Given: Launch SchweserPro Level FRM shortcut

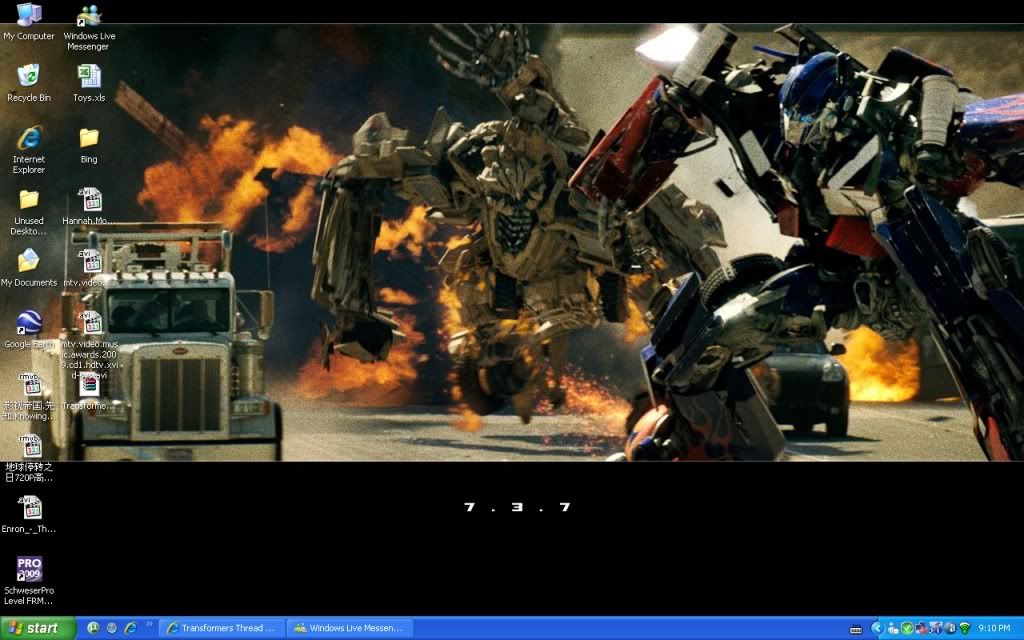Looking at the screenshot, I should [x=29, y=570].
